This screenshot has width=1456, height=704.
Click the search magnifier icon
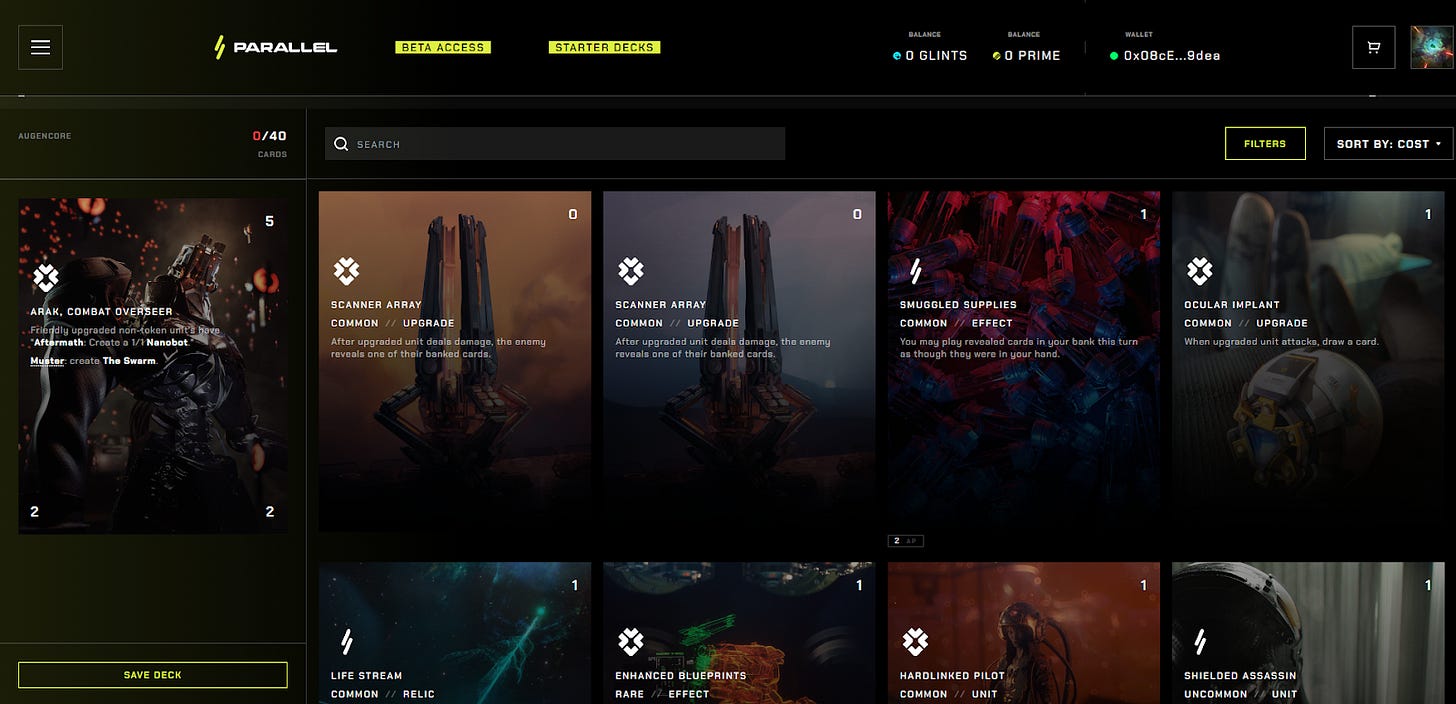pos(341,144)
